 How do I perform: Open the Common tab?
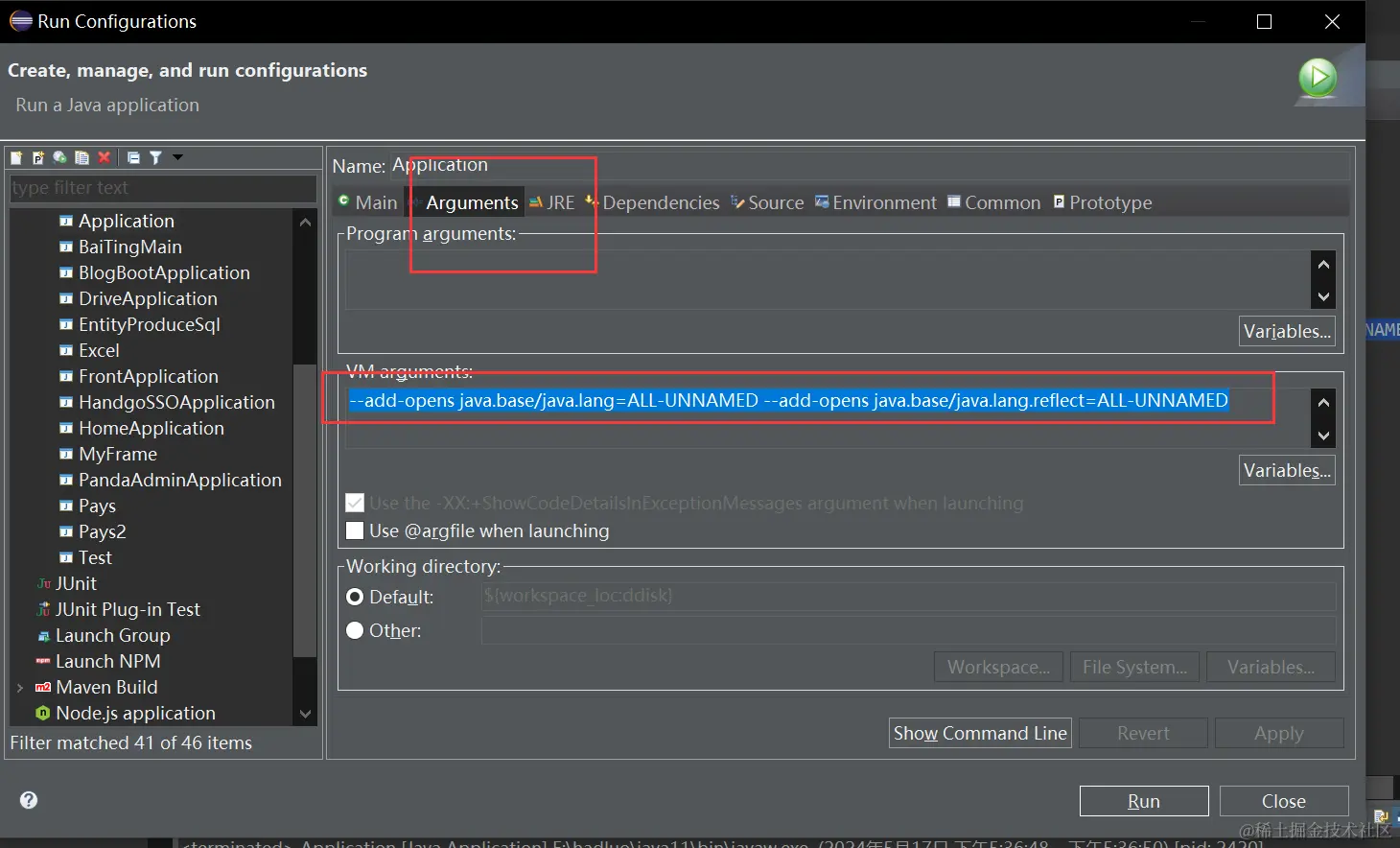[x=994, y=202]
